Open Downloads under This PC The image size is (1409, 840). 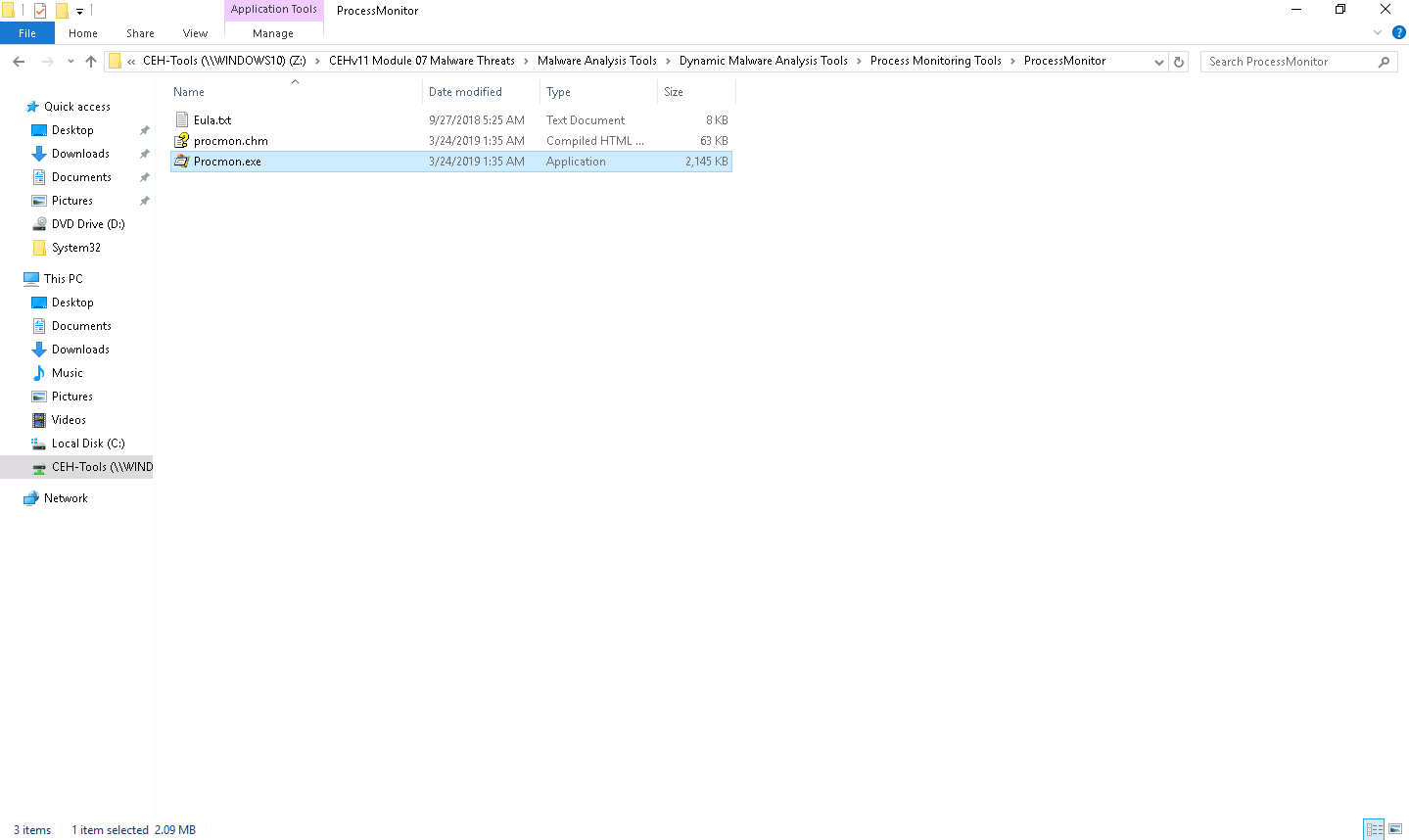[80, 350]
